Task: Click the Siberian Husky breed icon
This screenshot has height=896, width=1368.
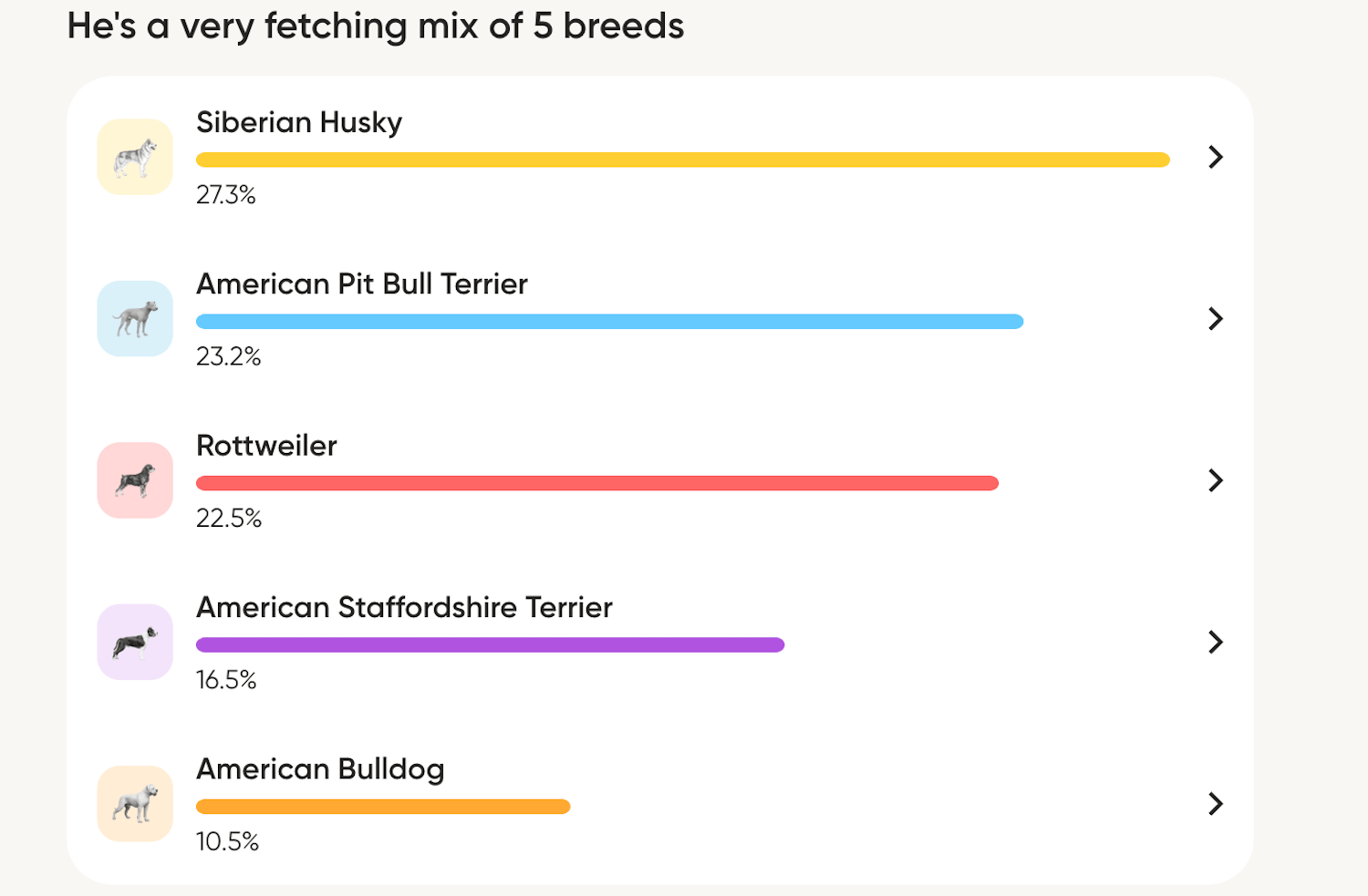Action: pyautogui.click(x=134, y=157)
